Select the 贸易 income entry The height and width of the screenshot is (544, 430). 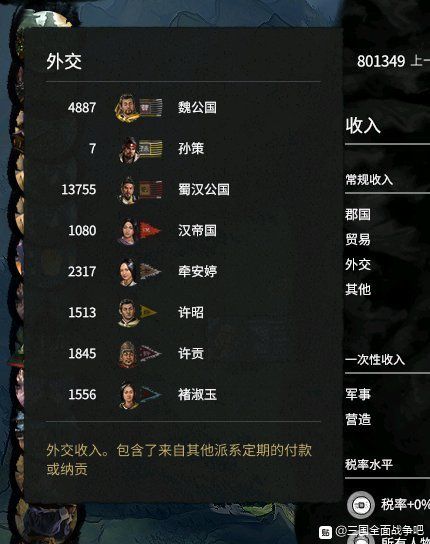(x=358, y=239)
